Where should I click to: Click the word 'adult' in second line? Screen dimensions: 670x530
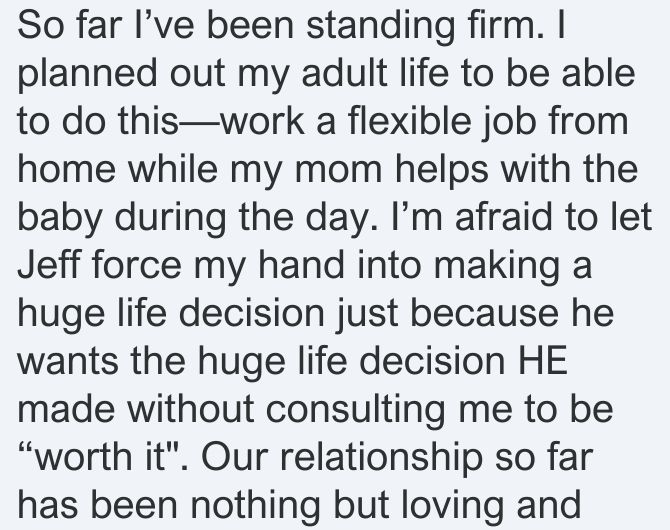pos(344,73)
